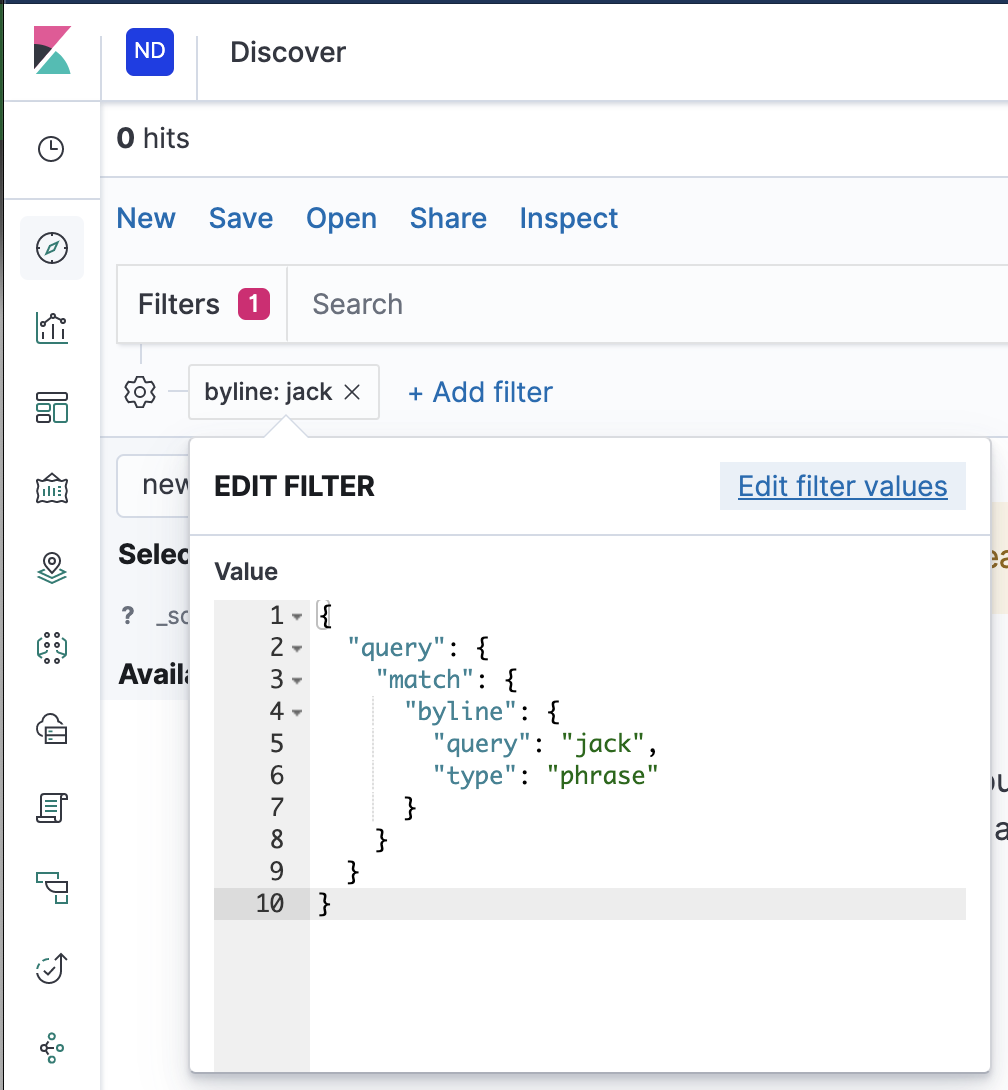Open the Canvas icon

point(52,487)
